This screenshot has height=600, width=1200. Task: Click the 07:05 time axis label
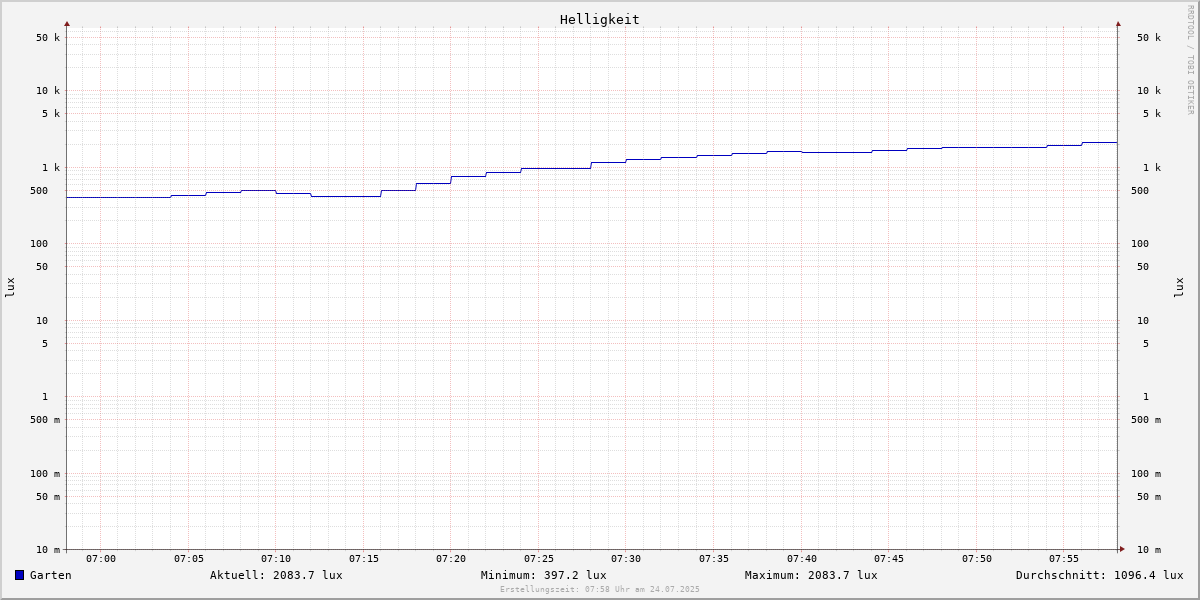(189, 559)
